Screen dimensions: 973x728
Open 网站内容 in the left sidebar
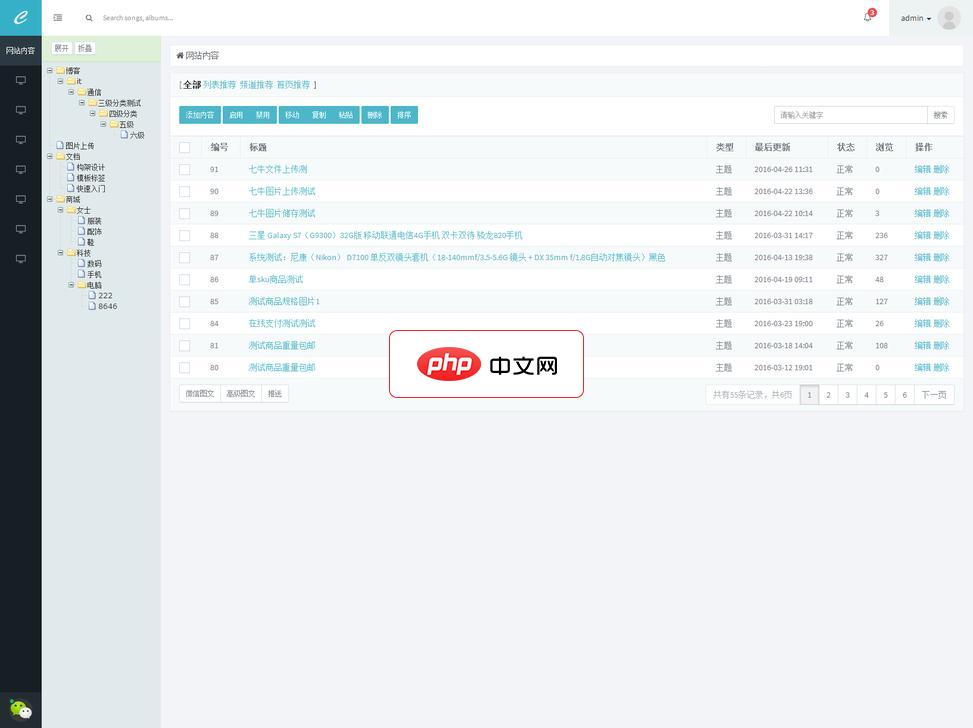click(x=20, y=50)
